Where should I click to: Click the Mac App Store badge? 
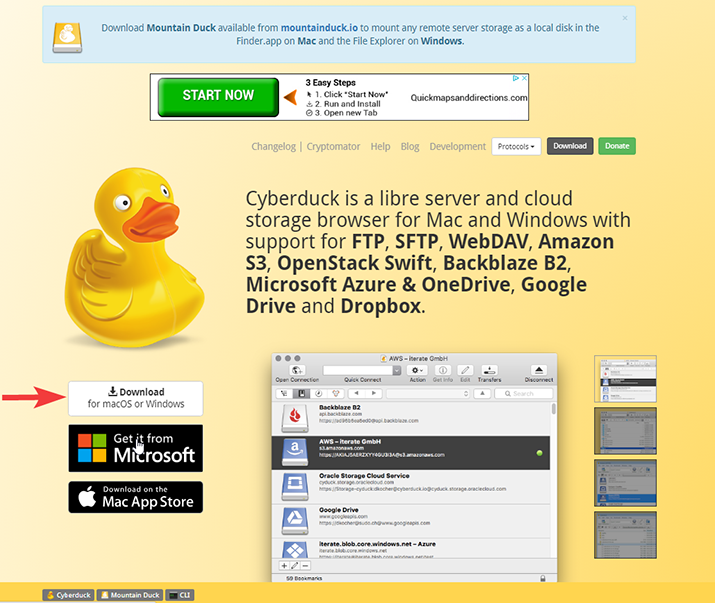tap(136, 497)
